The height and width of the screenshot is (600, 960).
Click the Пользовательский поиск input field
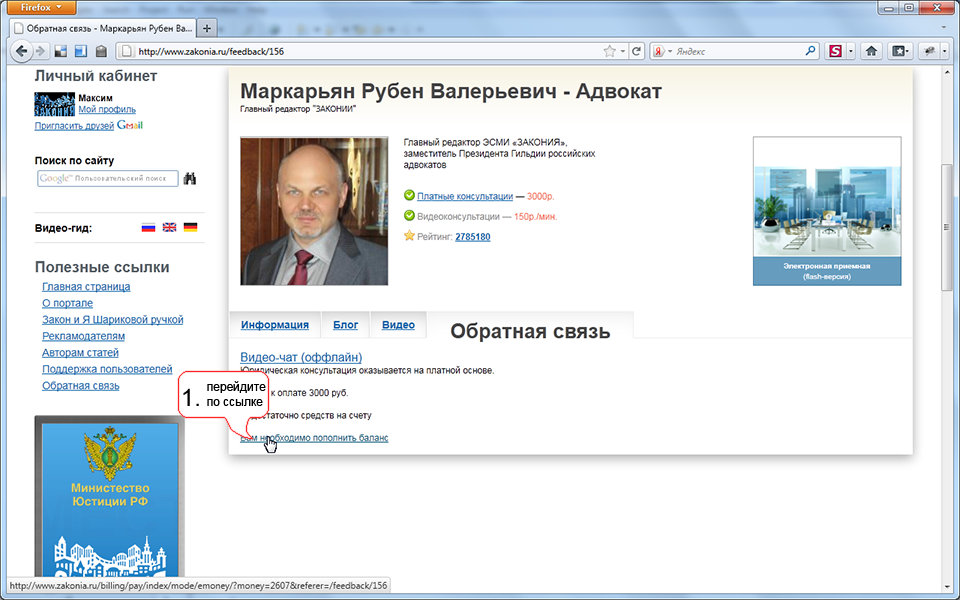click(x=110, y=178)
